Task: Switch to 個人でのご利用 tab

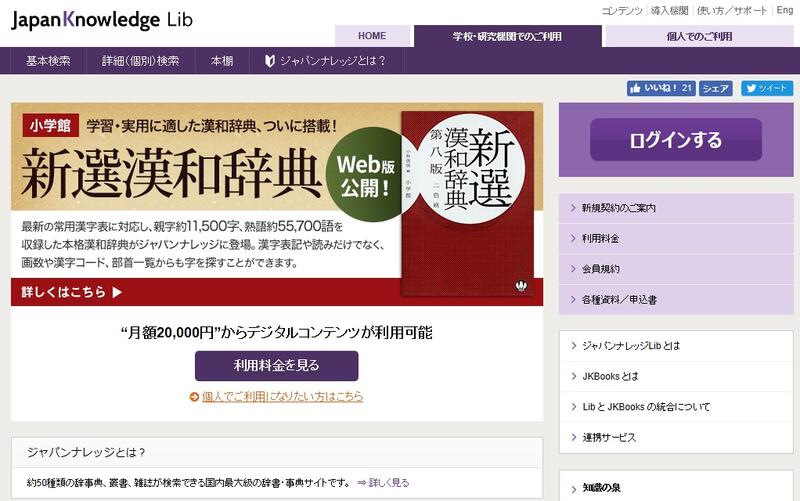Action: point(699,36)
